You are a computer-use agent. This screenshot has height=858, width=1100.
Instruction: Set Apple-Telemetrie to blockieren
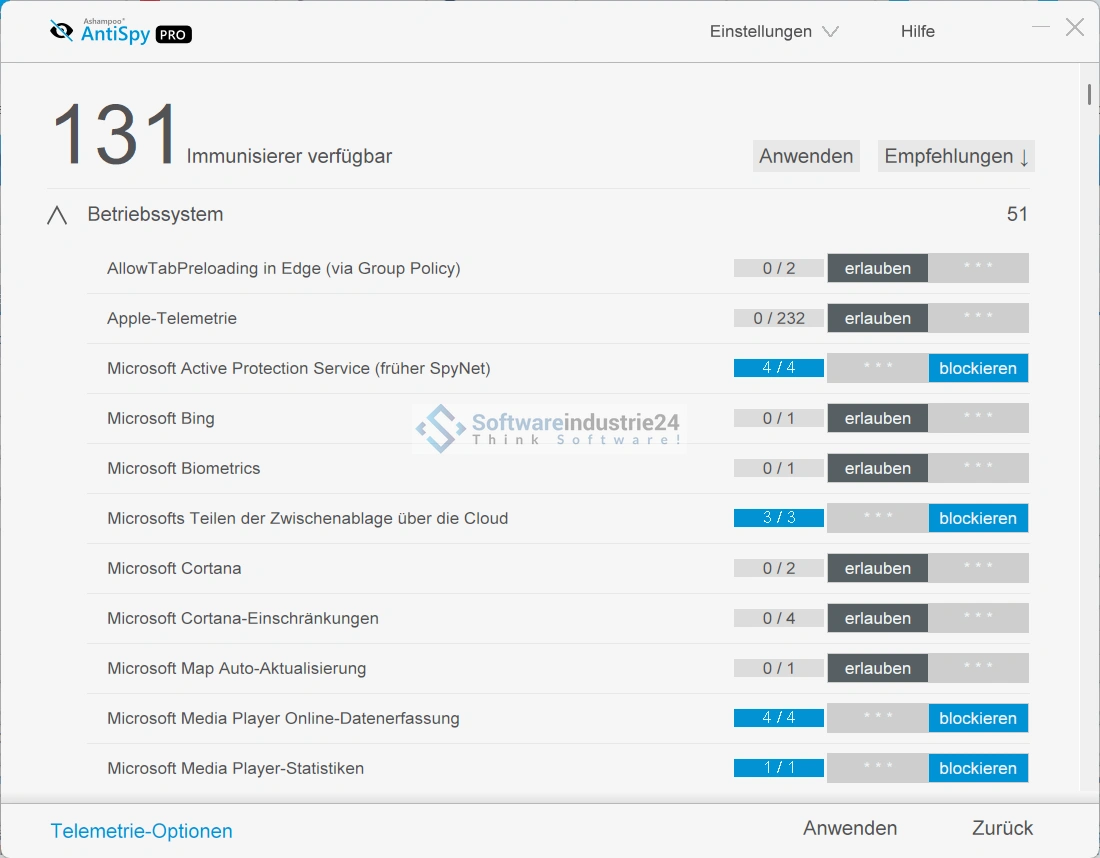pos(978,318)
